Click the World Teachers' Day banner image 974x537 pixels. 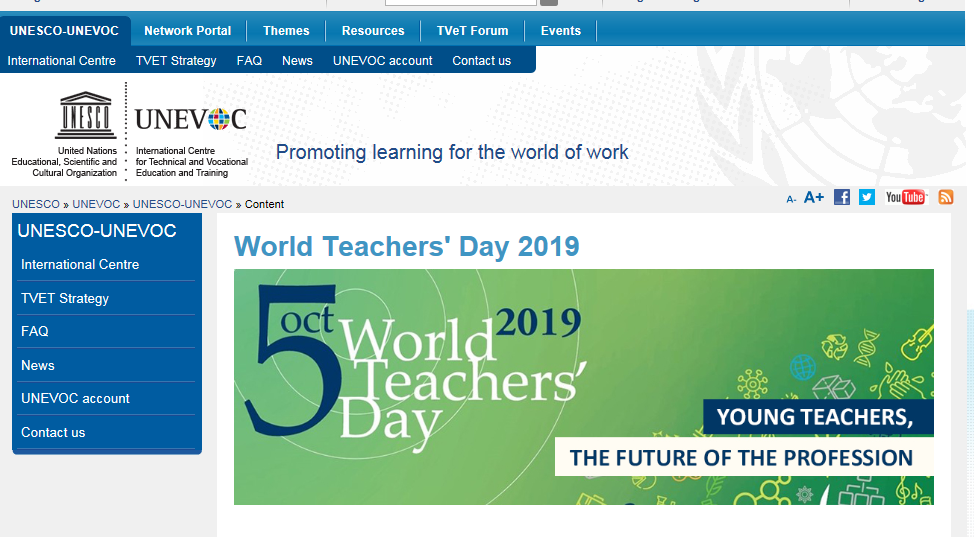click(583, 387)
